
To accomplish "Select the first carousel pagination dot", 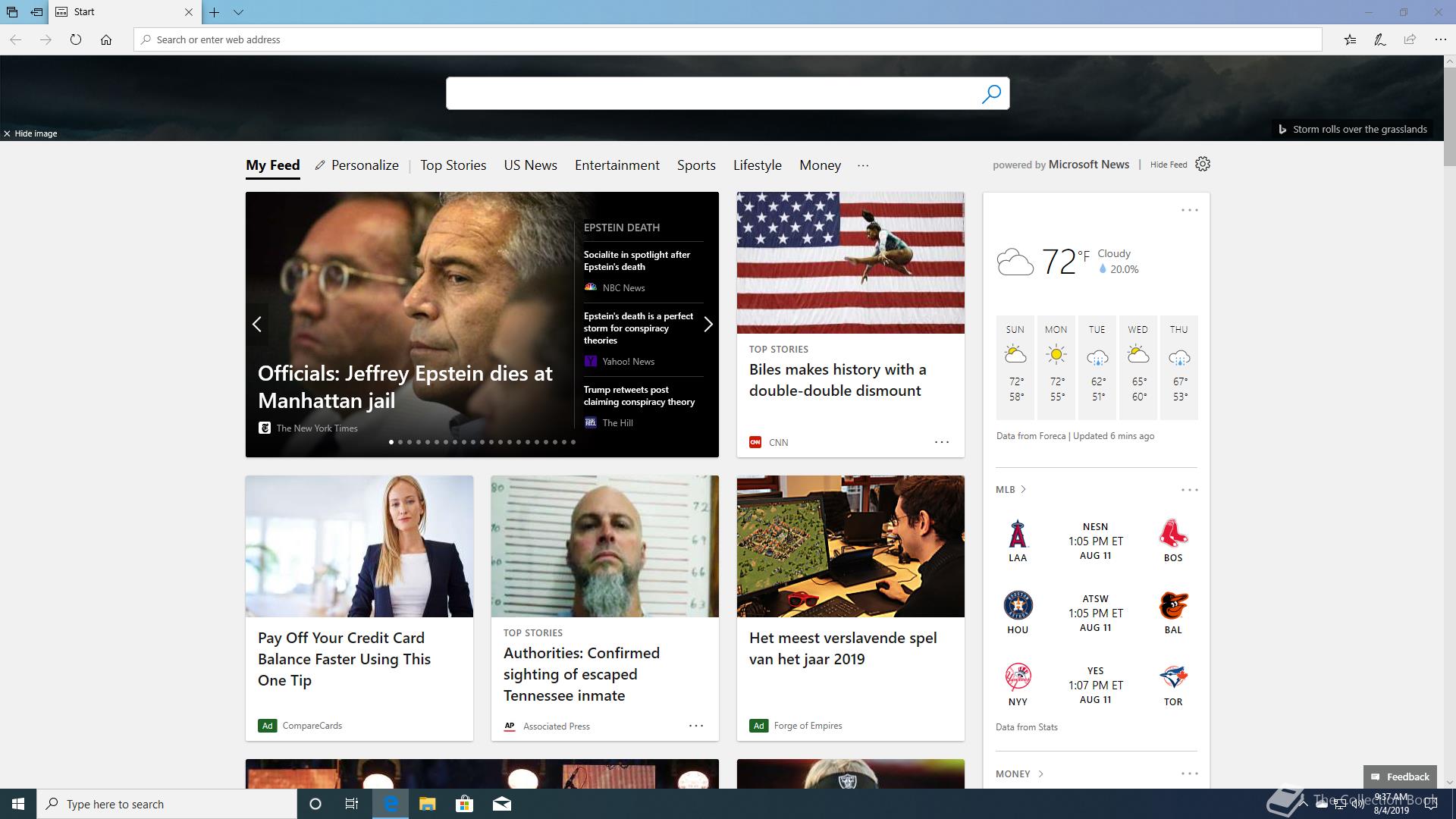I will (391, 442).
